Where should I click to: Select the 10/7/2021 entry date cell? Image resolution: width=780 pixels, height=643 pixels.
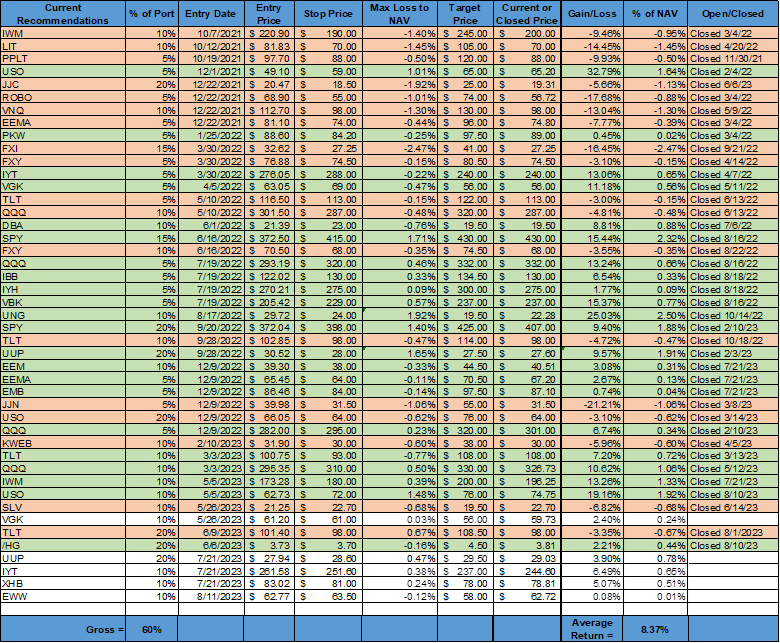pos(210,34)
